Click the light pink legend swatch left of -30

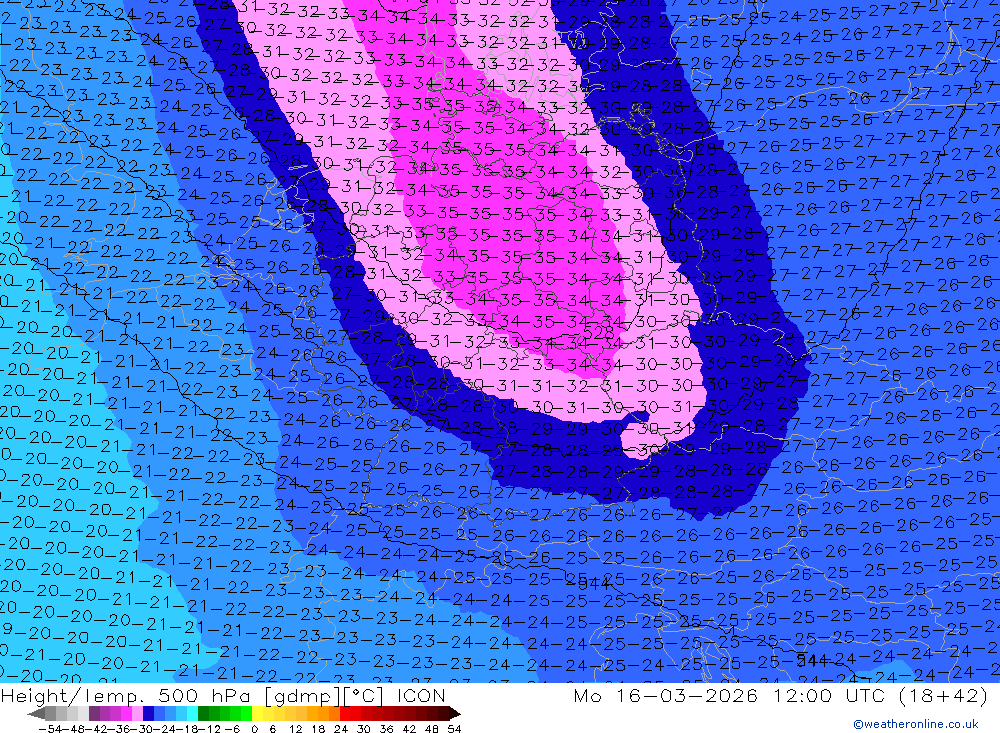(137, 713)
